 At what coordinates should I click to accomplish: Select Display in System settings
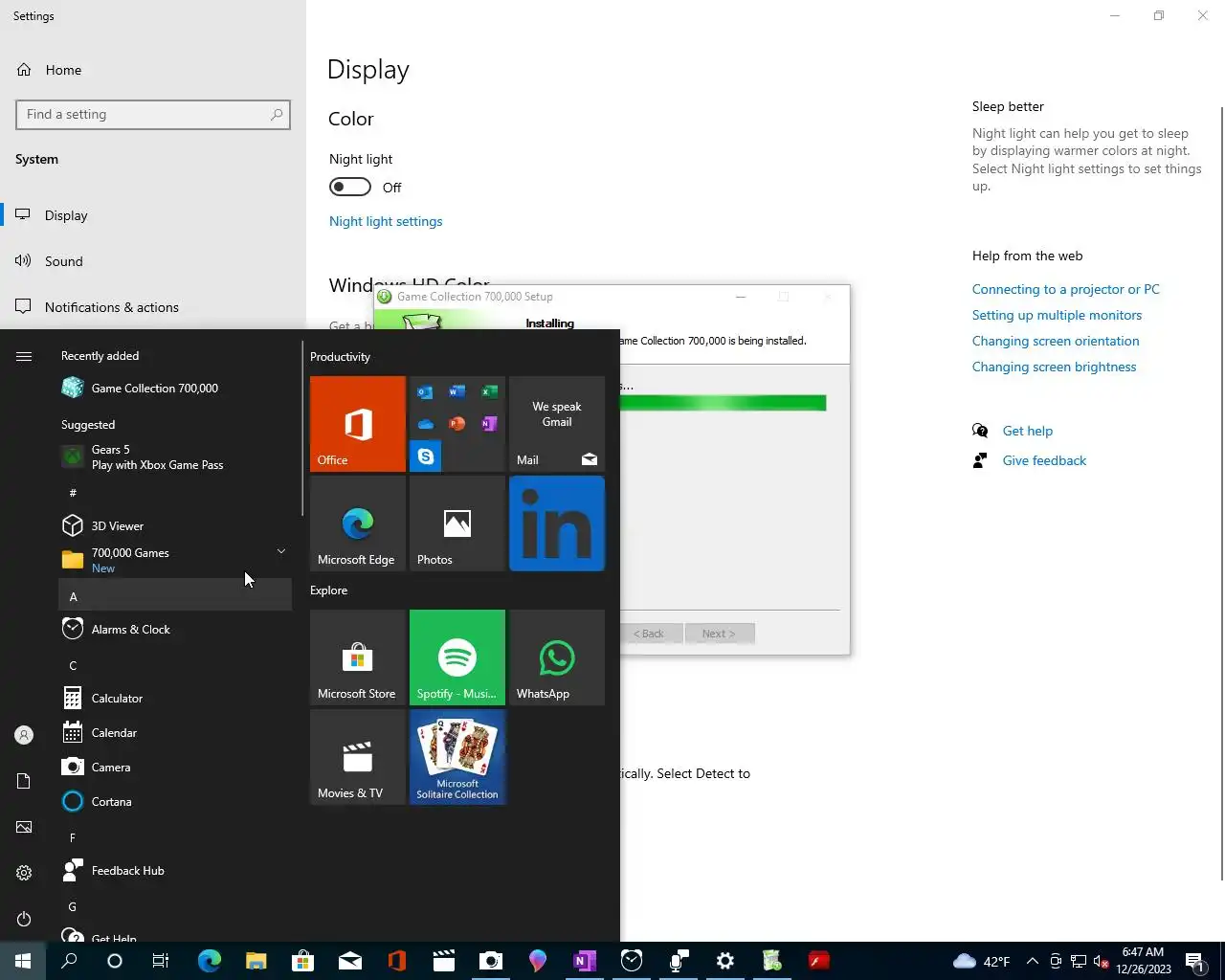(x=153, y=215)
